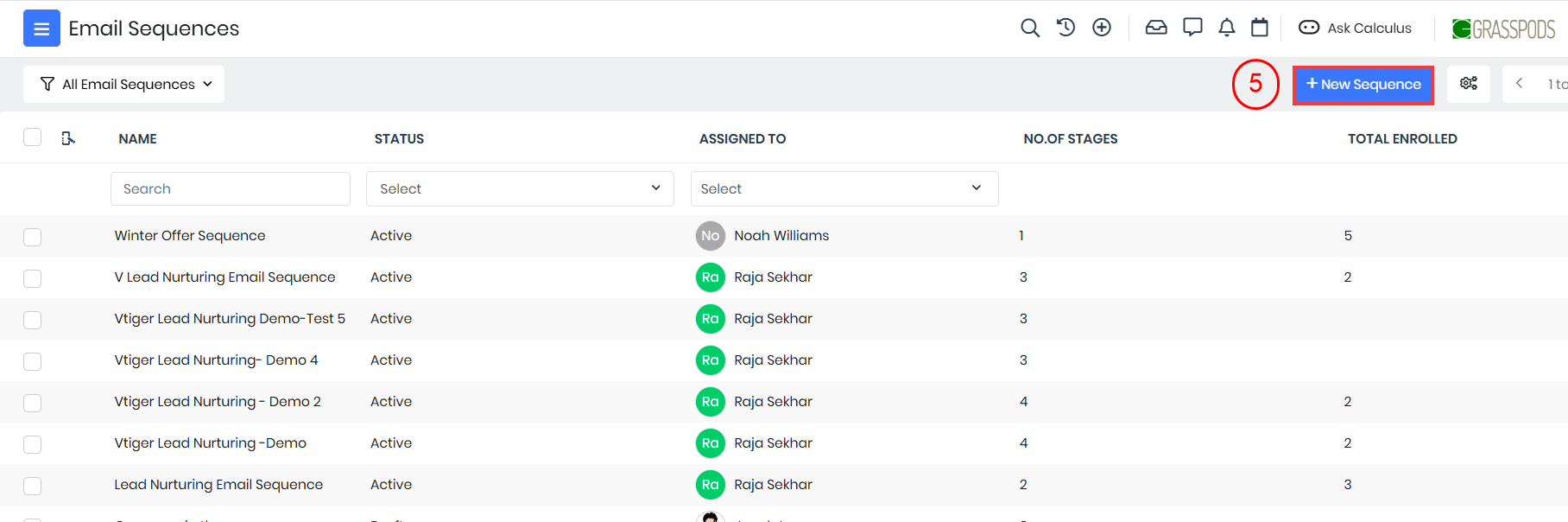Image resolution: width=1568 pixels, height=522 pixels.
Task: Open the calendar icon
Action: 1260,28
